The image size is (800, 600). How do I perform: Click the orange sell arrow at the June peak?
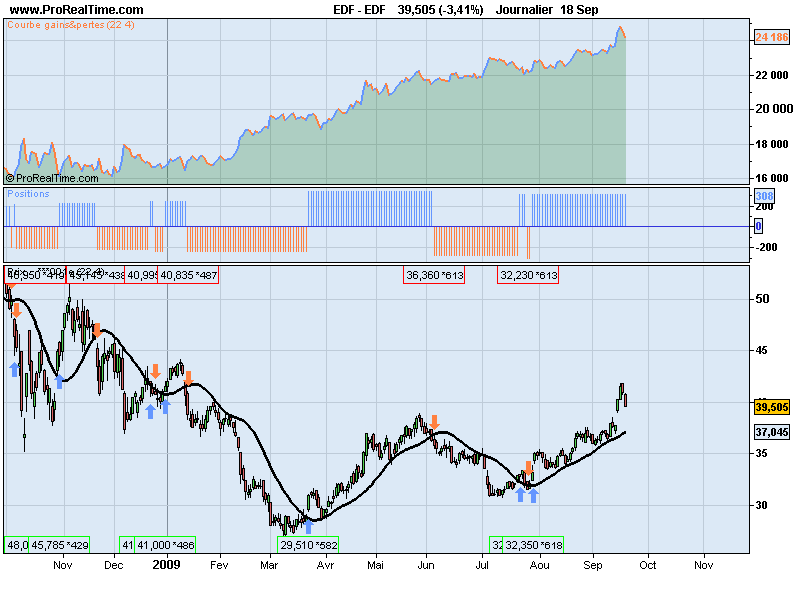[x=434, y=422]
